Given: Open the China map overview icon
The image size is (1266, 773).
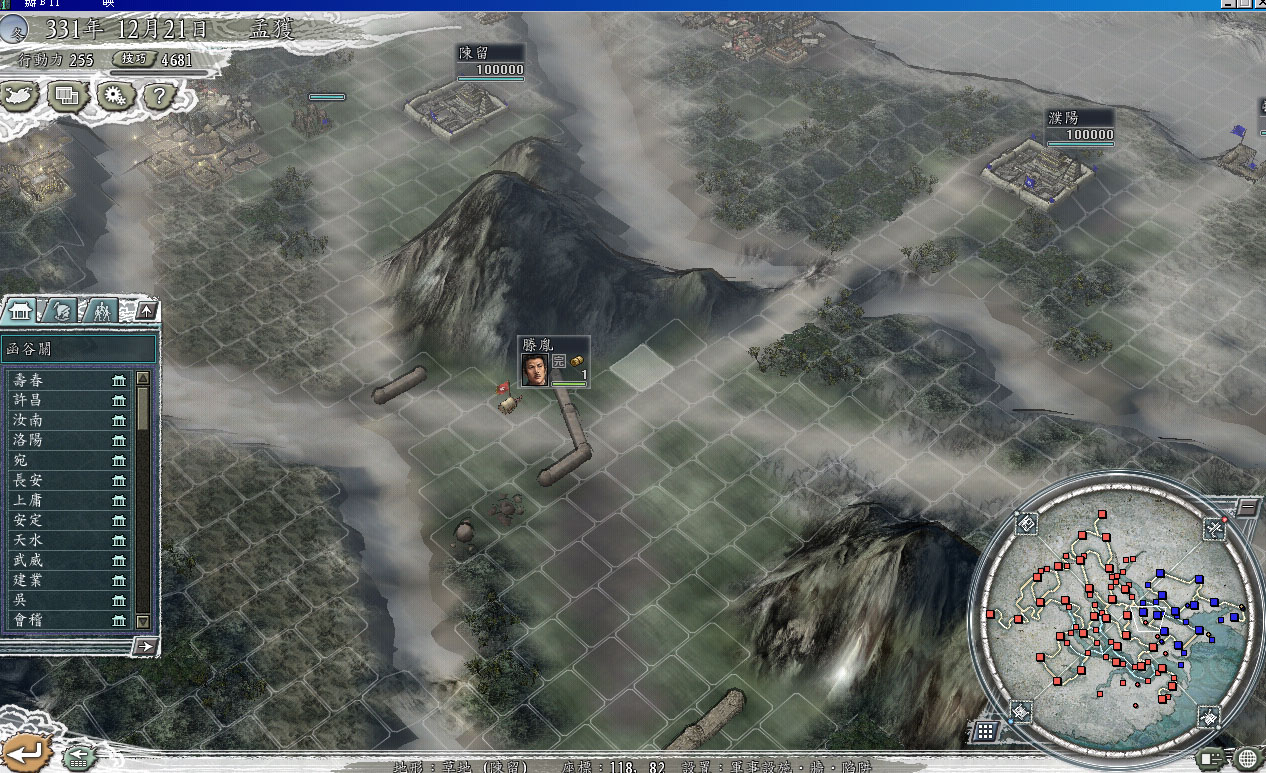Looking at the screenshot, I should (x=21, y=97).
